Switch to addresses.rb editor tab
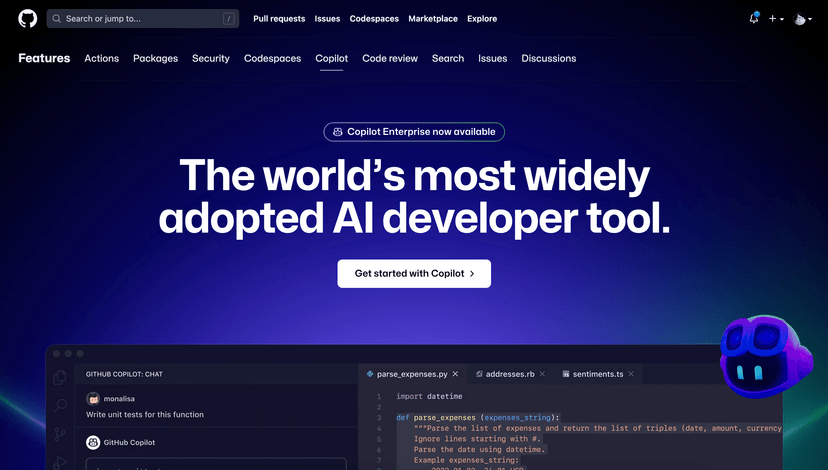828x470 pixels. 510,374
